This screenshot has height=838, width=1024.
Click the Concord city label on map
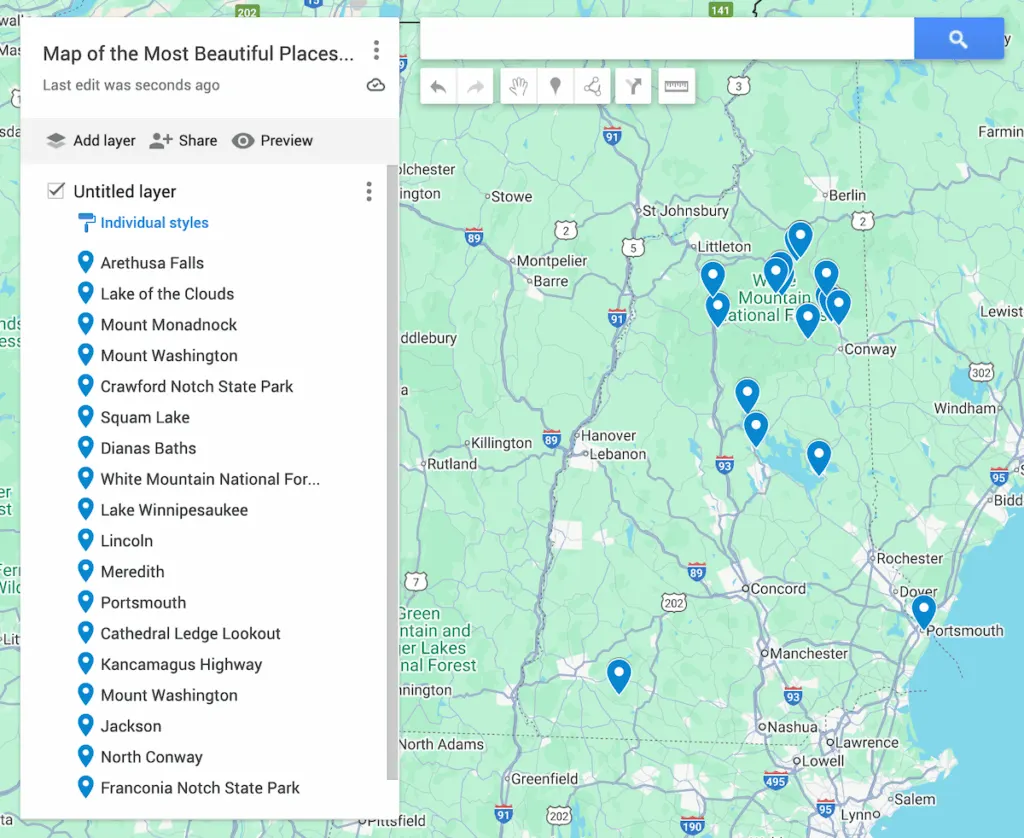[778, 588]
